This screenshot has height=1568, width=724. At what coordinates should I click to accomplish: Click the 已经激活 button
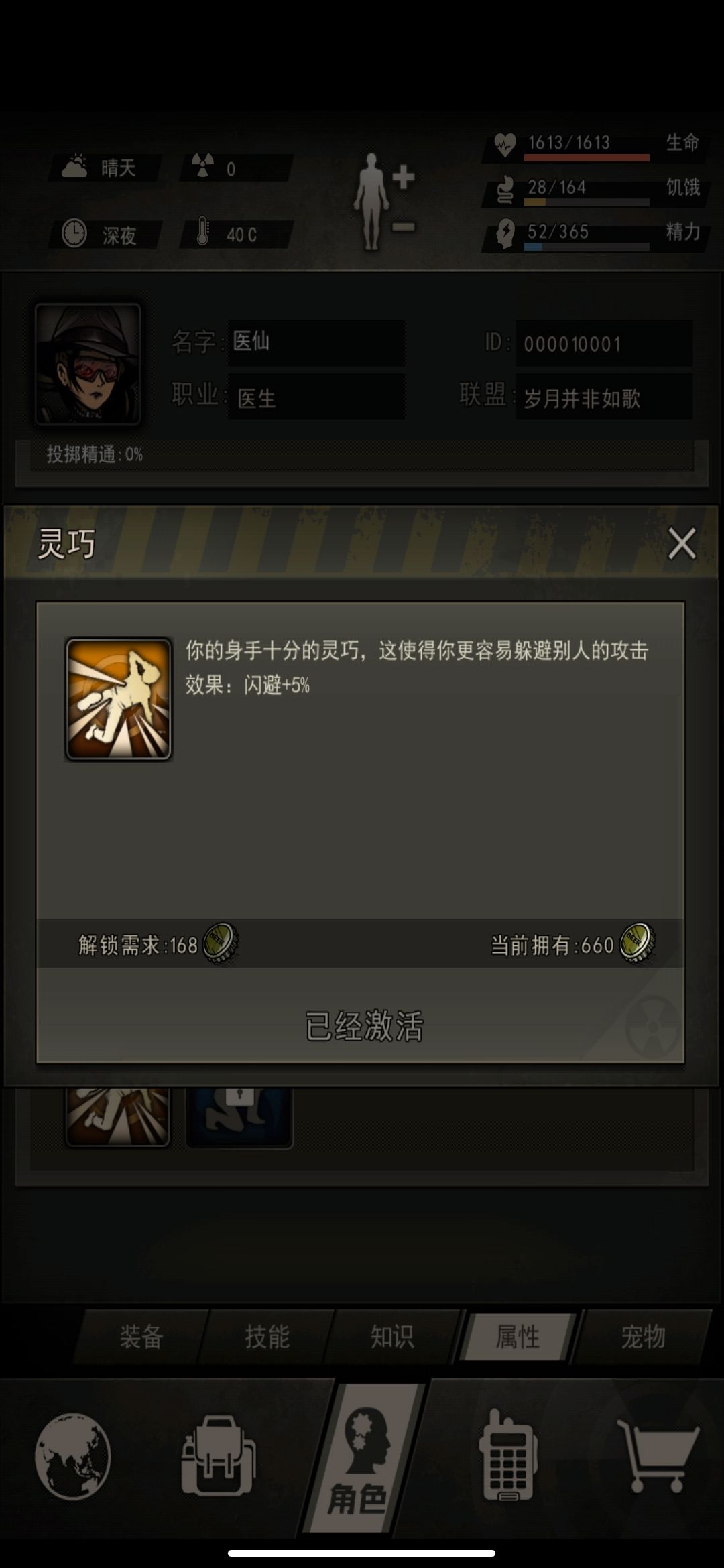point(363,1026)
